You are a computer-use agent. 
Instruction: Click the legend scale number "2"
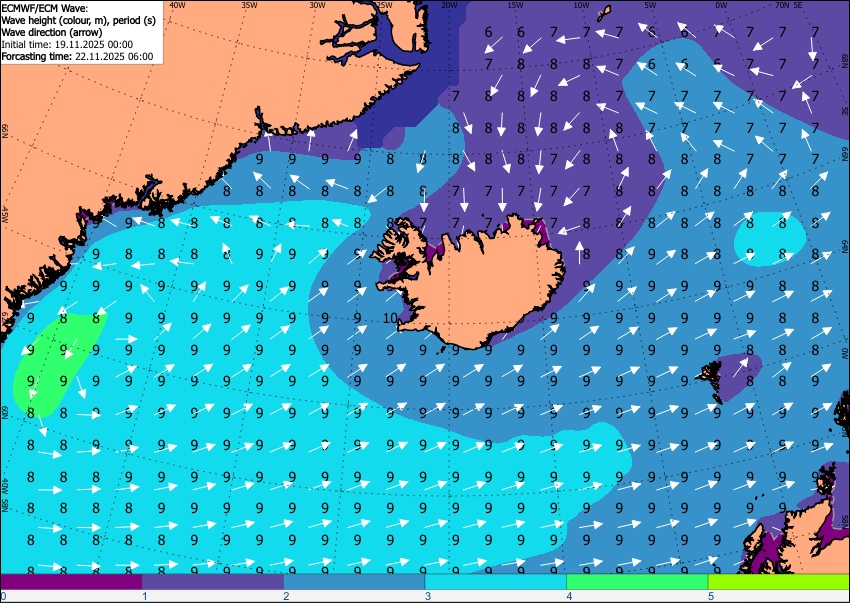[286, 596]
